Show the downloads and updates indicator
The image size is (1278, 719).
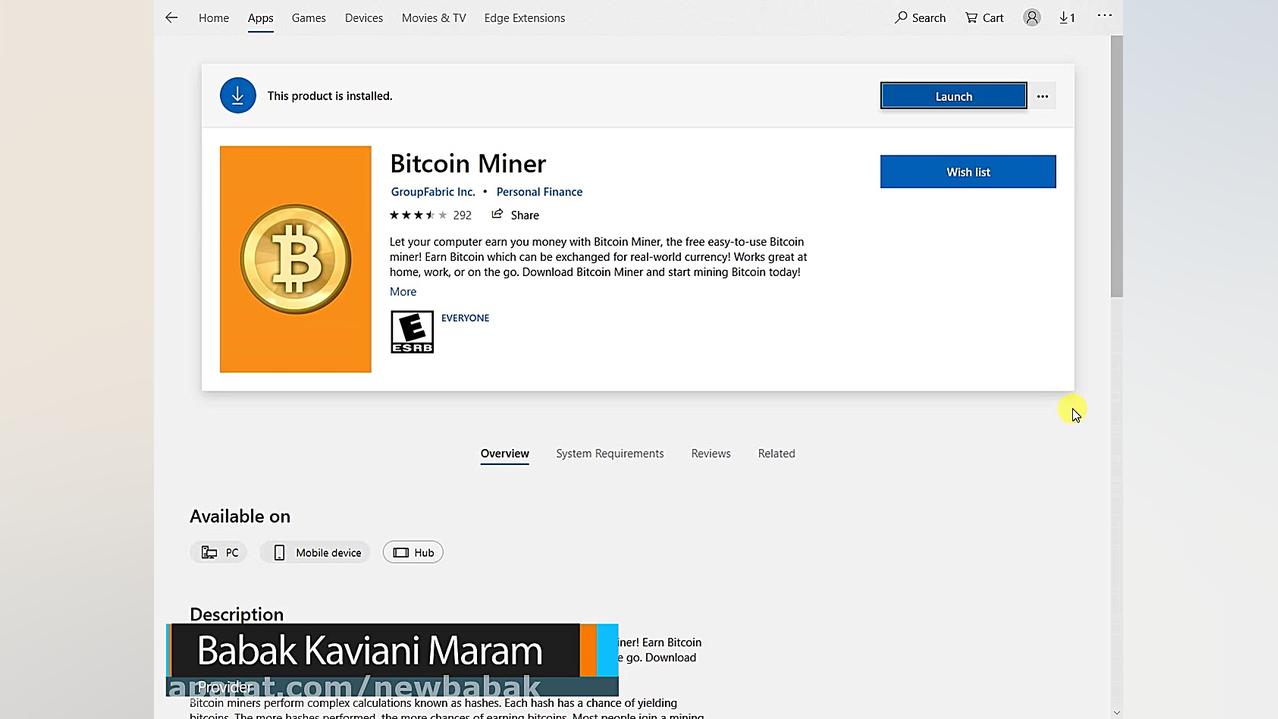click(x=1067, y=18)
